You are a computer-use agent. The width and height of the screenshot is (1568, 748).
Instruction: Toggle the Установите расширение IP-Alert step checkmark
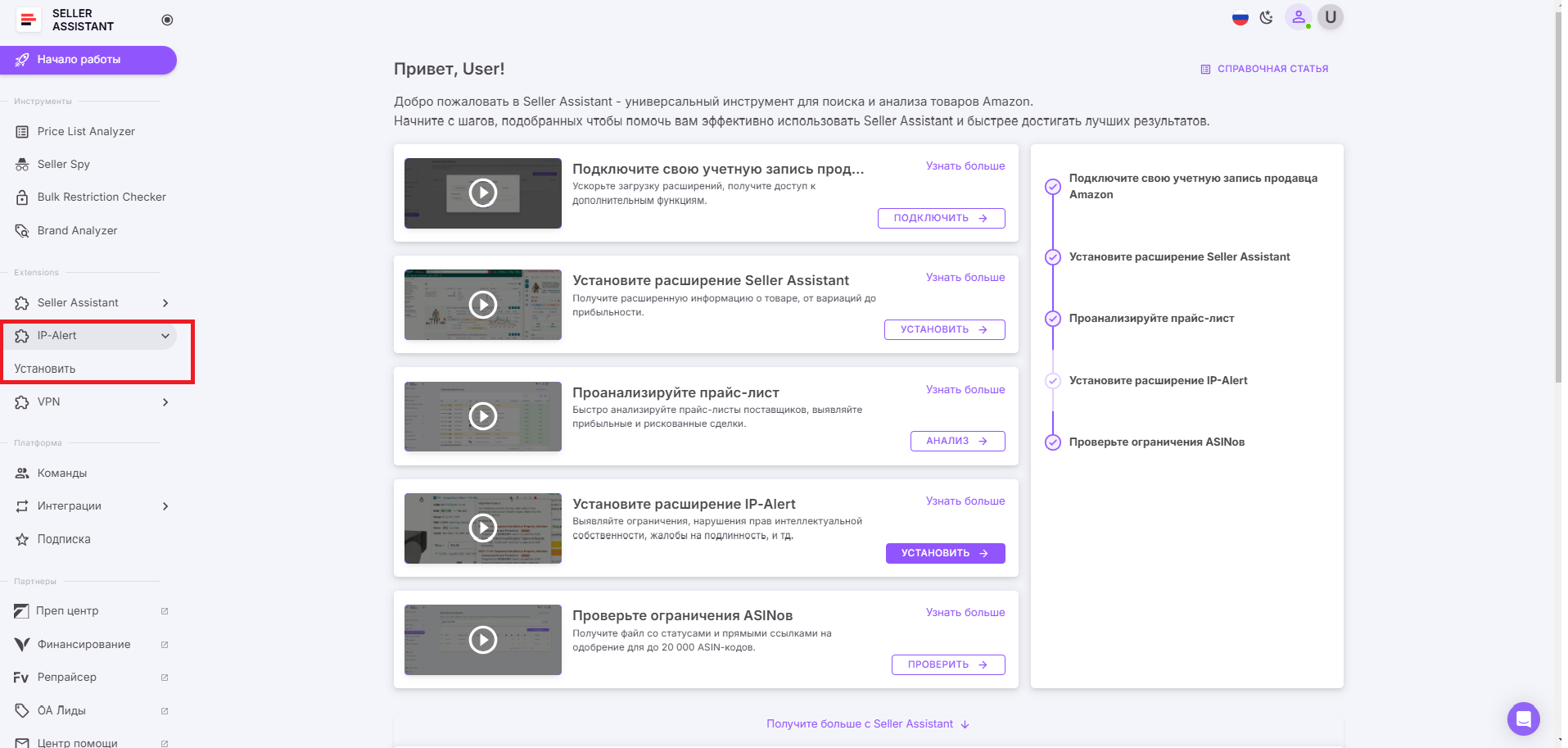(x=1053, y=381)
